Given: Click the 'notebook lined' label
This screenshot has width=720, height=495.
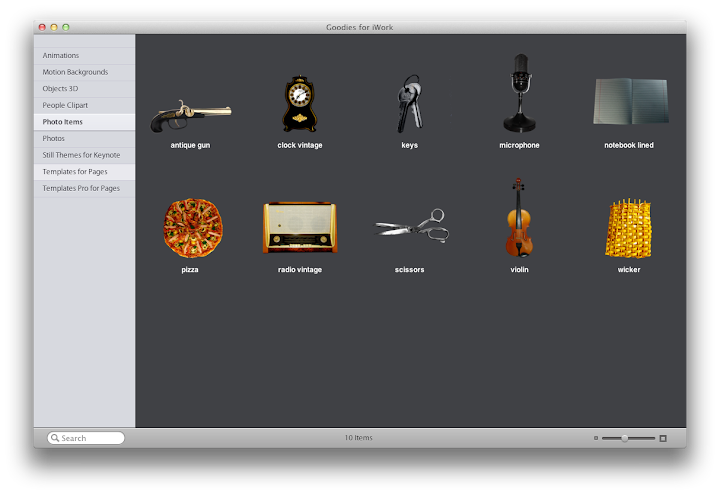Looking at the screenshot, I should [629, 145].
